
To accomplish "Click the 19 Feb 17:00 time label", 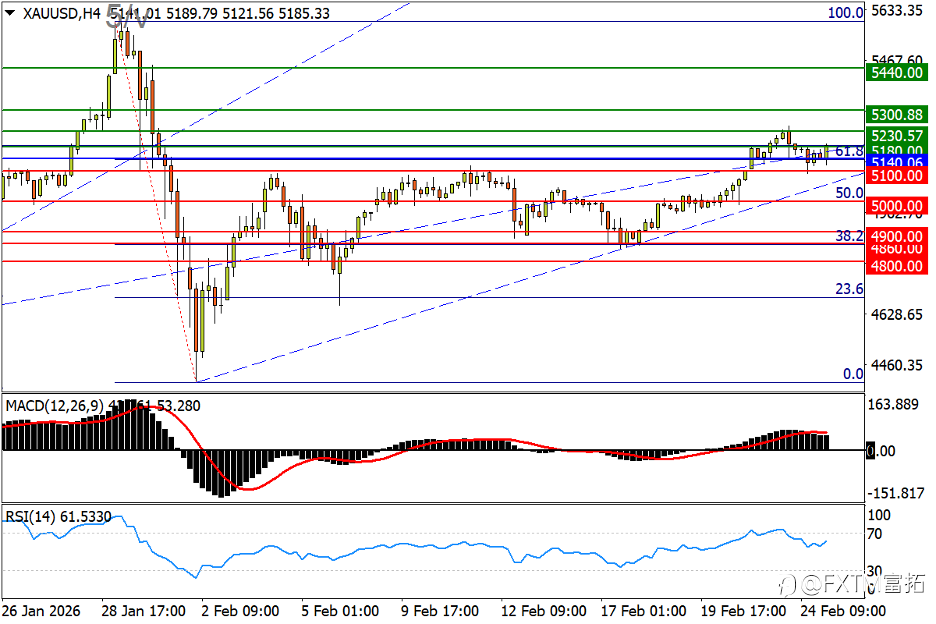I will (743, 611).
